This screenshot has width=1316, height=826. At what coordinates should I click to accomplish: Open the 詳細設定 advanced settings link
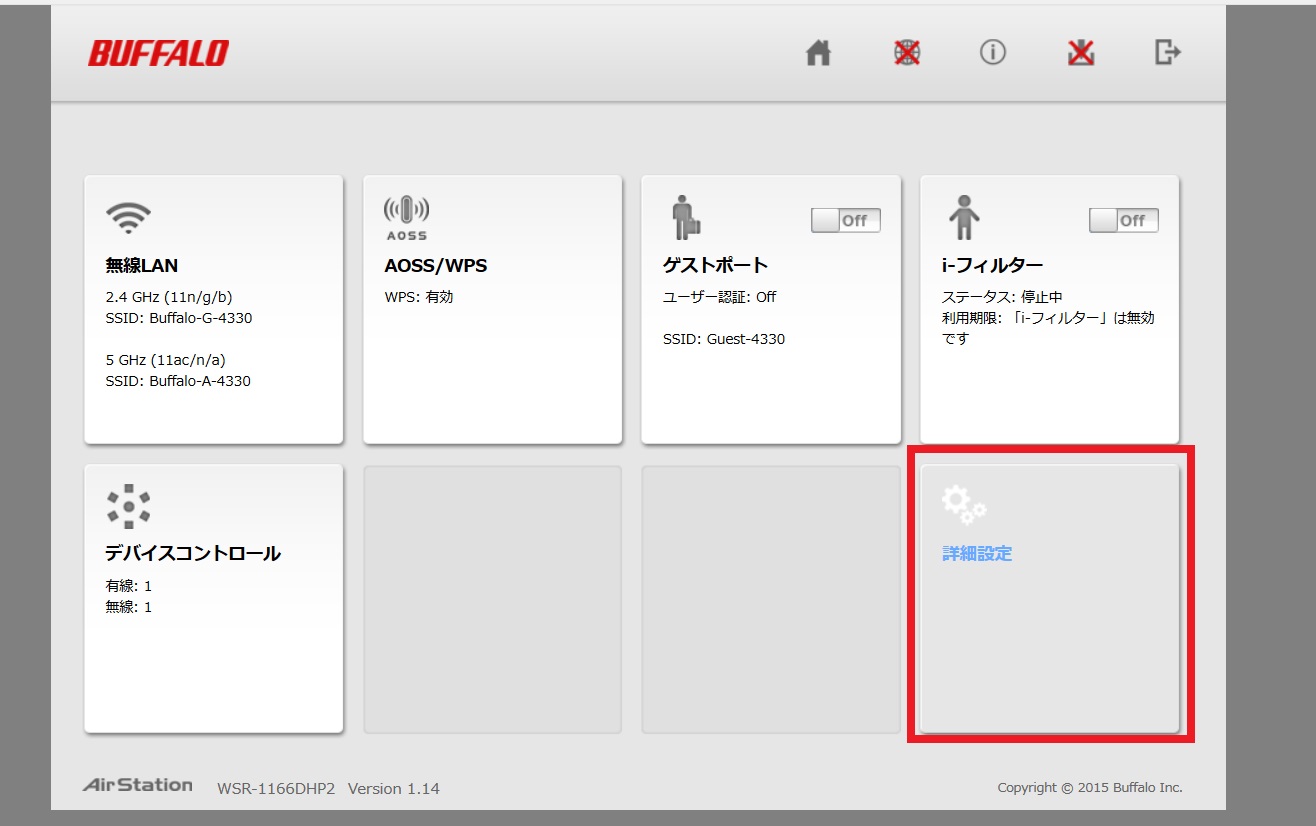click(x=977, y=553)
